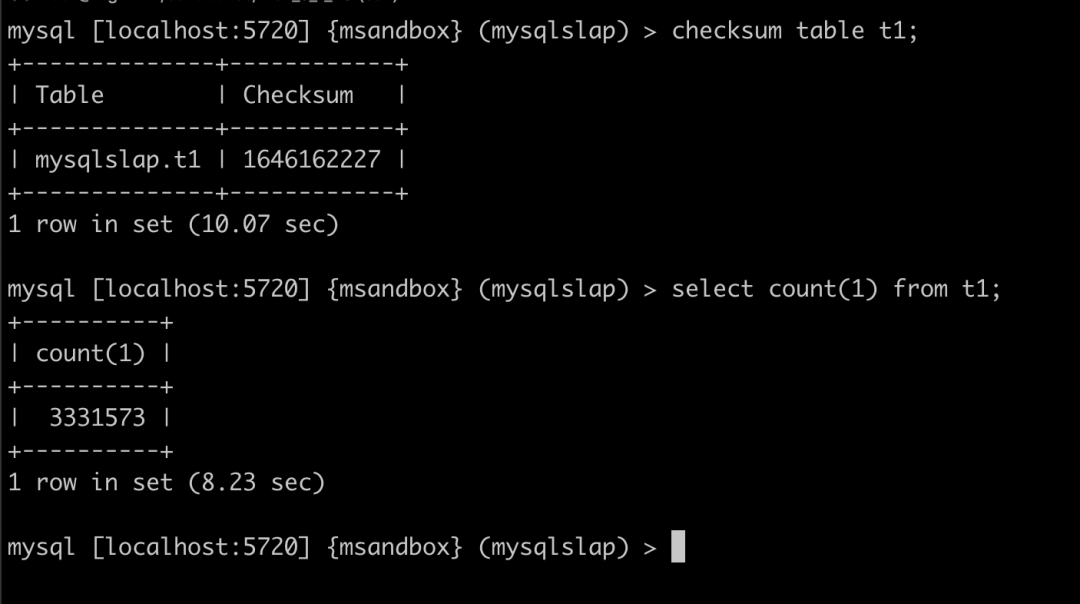
Task: Click (mysqlslap) in the select command prompt
Action: [553, 289]
